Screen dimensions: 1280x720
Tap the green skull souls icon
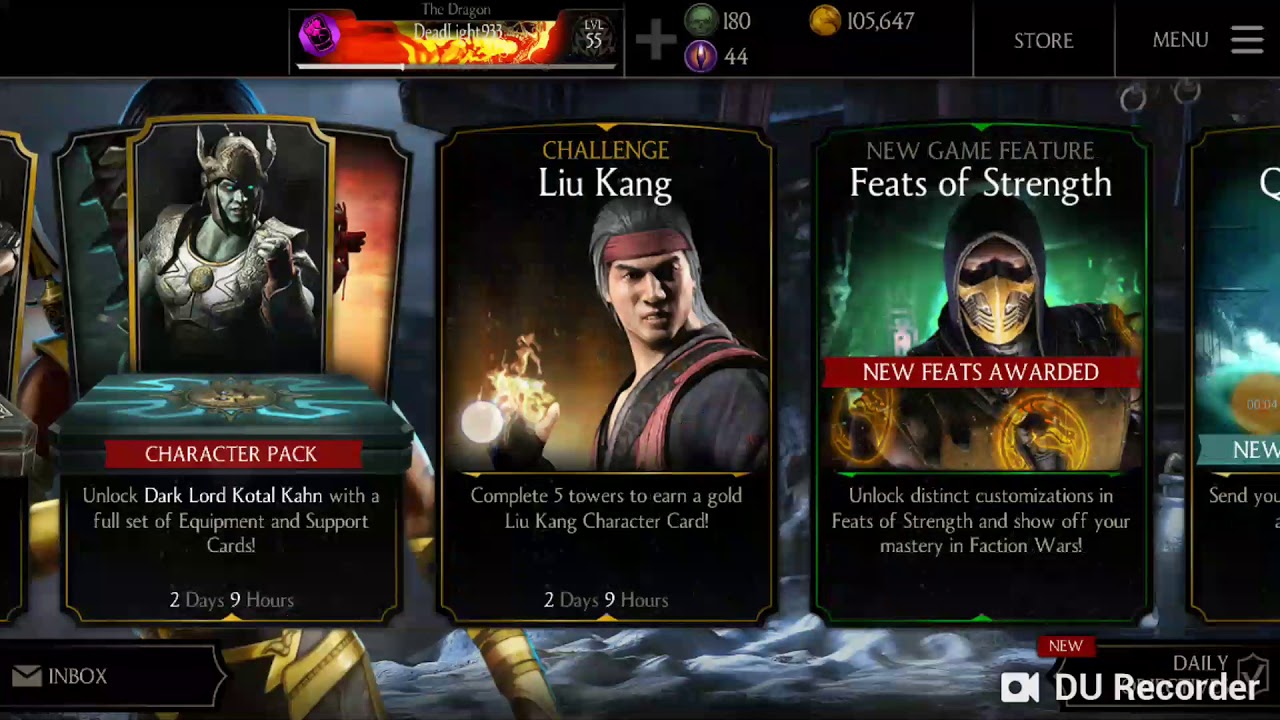701,21
